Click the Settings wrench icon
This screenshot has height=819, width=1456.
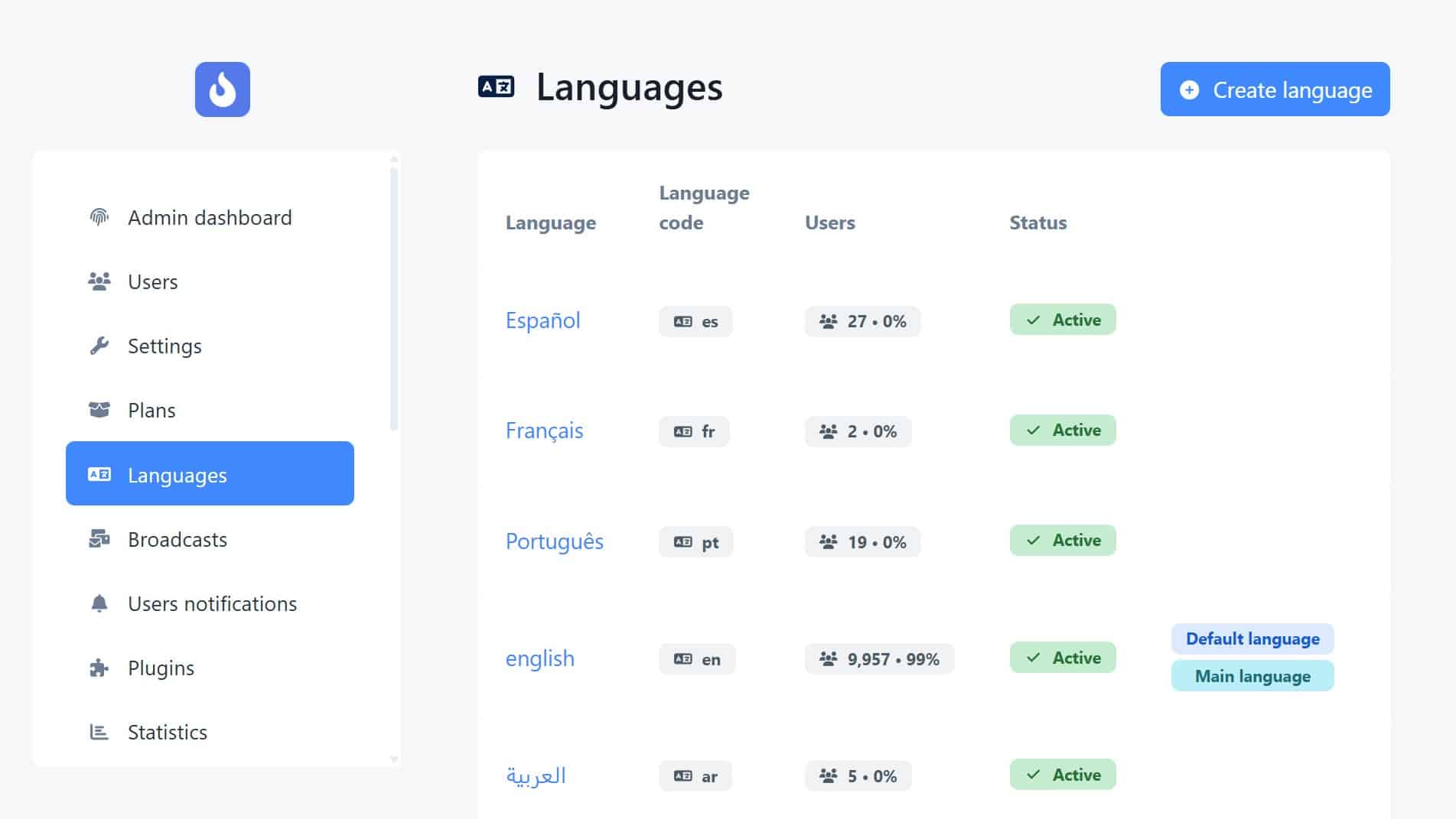[99, 346]
